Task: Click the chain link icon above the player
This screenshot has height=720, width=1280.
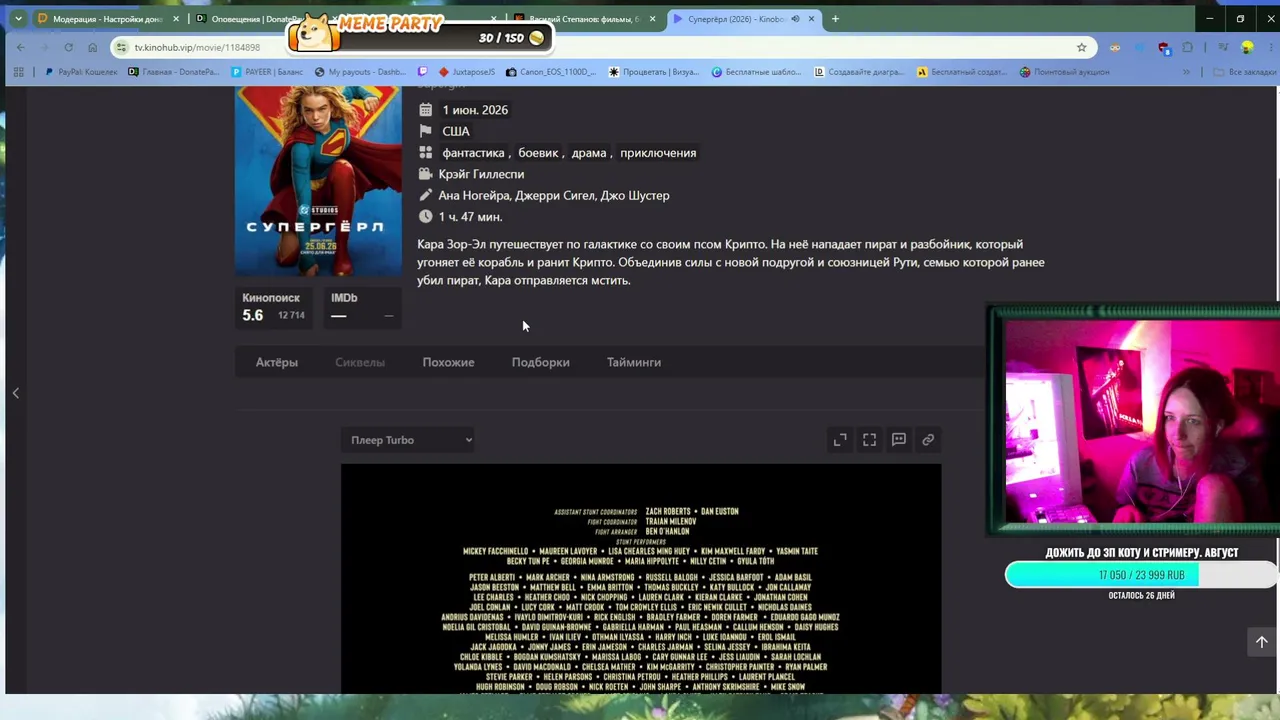Action: click(928, 440)
